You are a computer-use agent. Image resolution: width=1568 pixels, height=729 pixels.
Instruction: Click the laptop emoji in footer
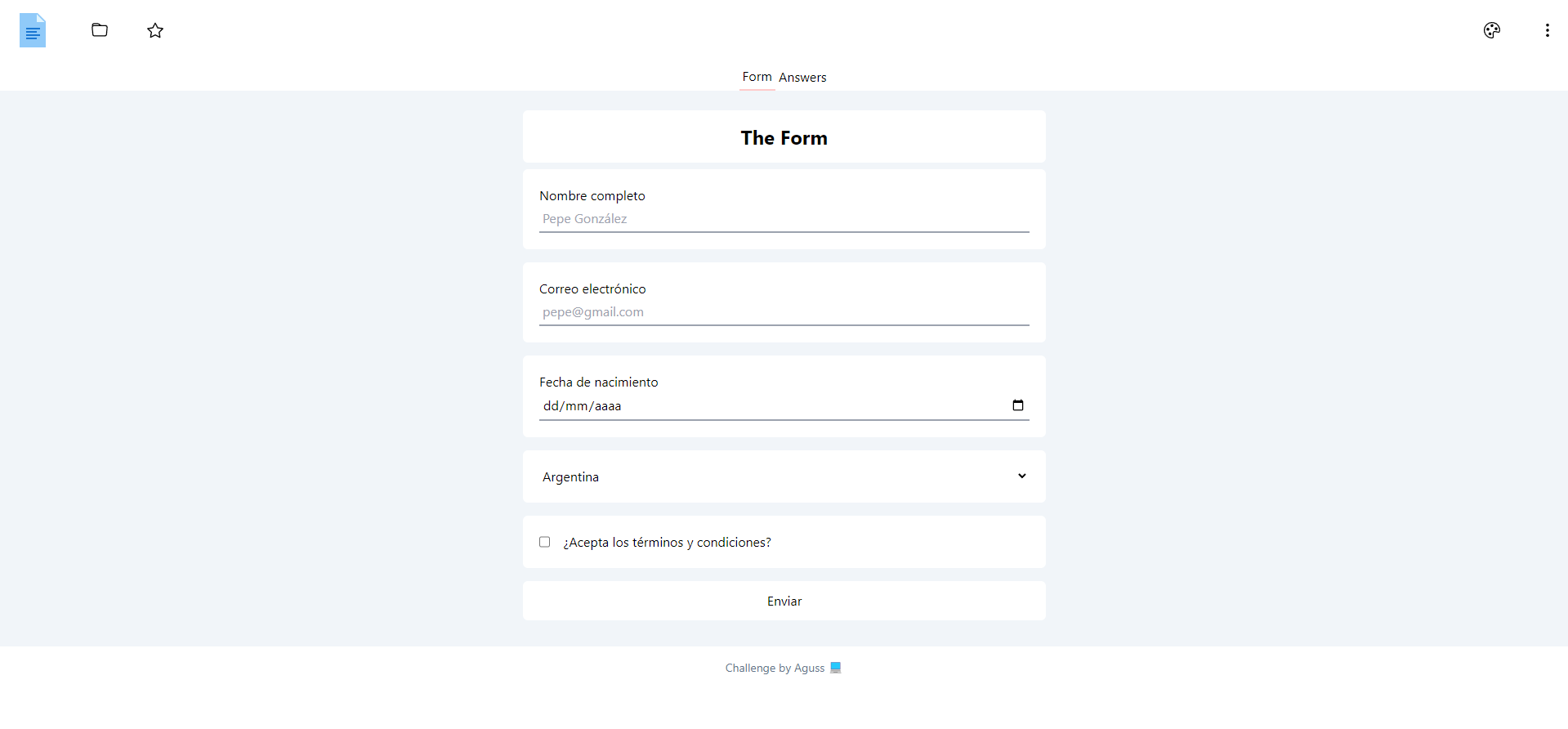(x=835, y=668)
